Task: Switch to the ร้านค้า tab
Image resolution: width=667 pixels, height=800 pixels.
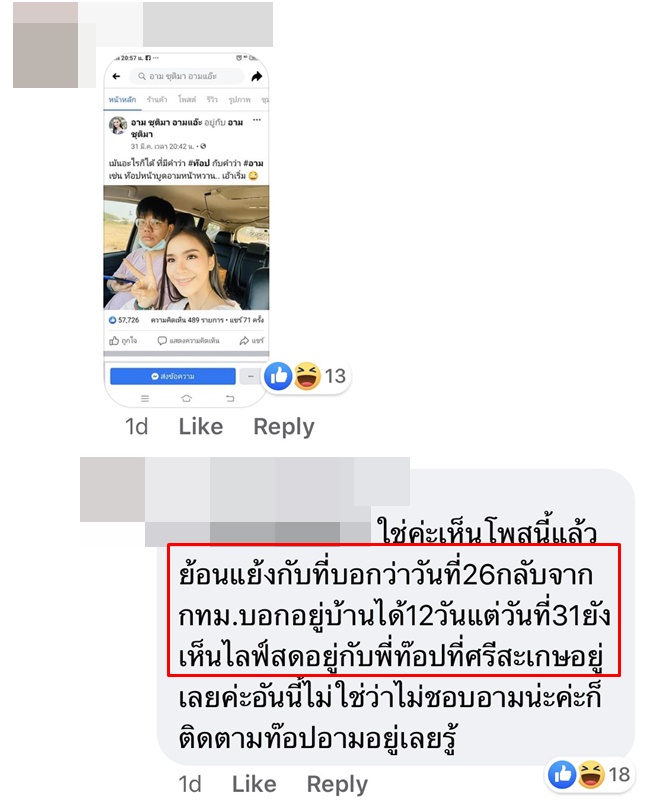Action: (157, 99)
